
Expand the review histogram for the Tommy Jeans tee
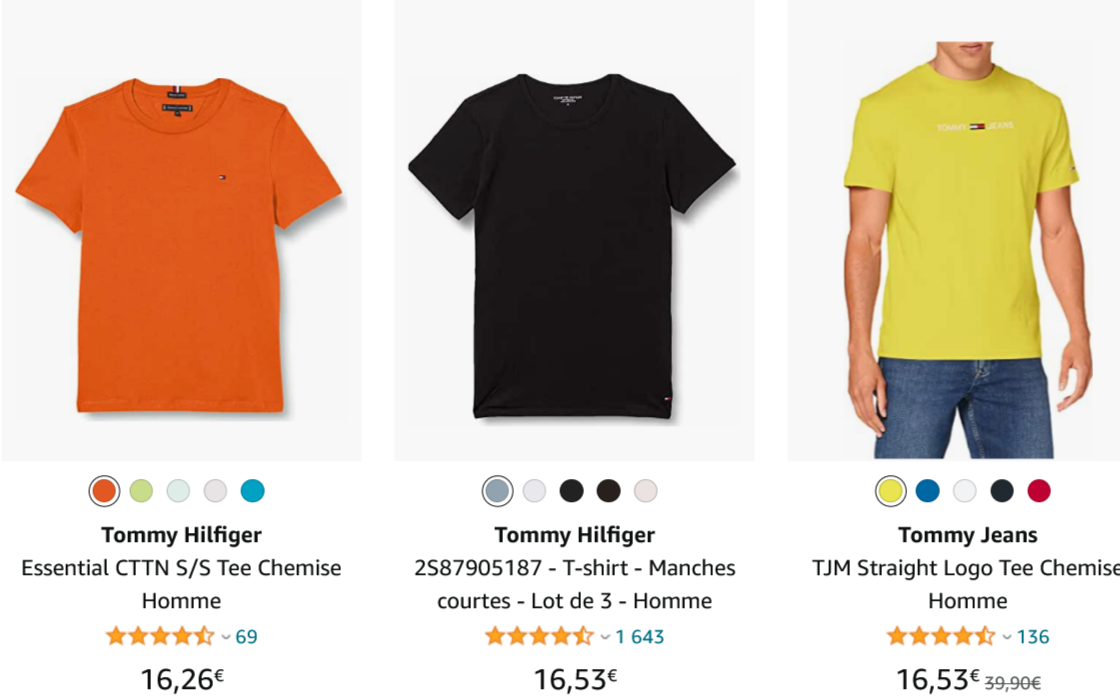(1005, 635)
